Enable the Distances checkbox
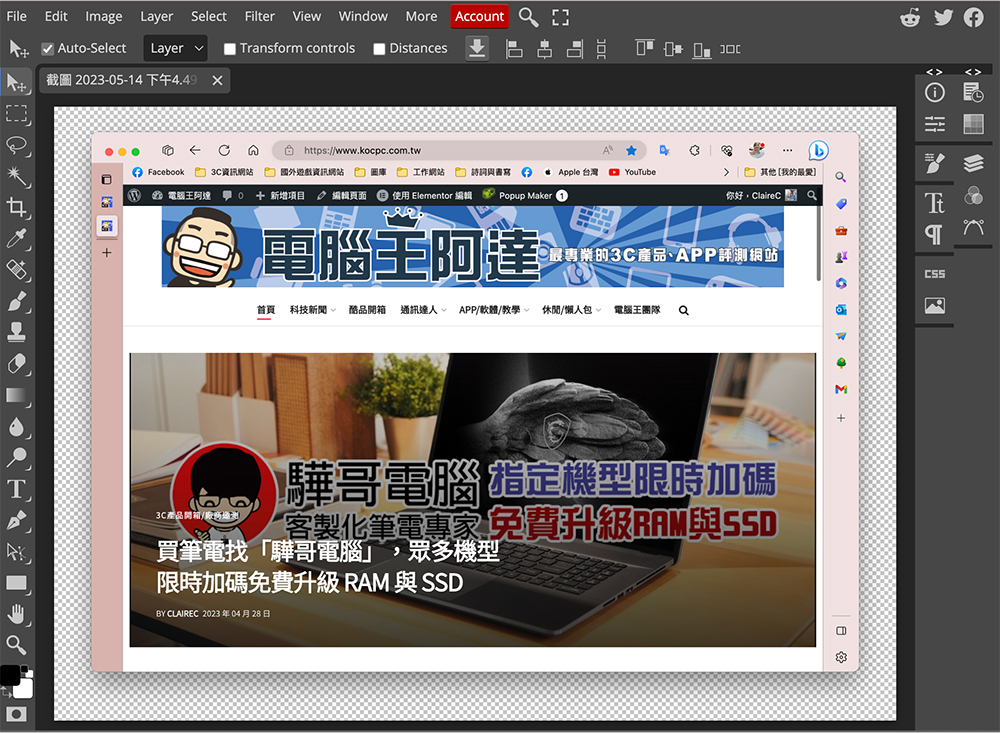The height and width of the screenshot is (733, 1000). (x=379, y=48)
